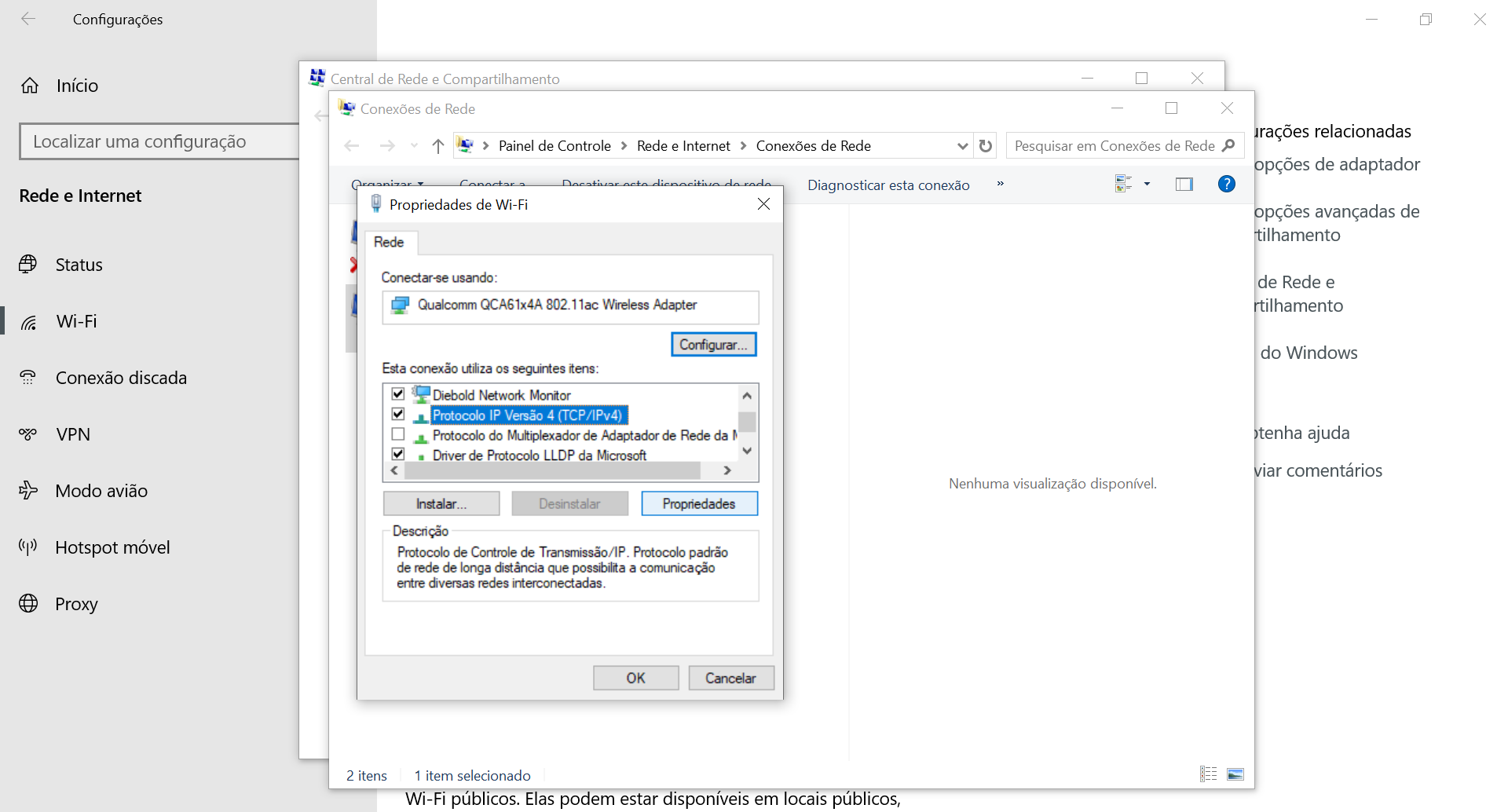The image size is (1508, 812).
Task: Switch to details view in status bar
Action: (1208, 774)
